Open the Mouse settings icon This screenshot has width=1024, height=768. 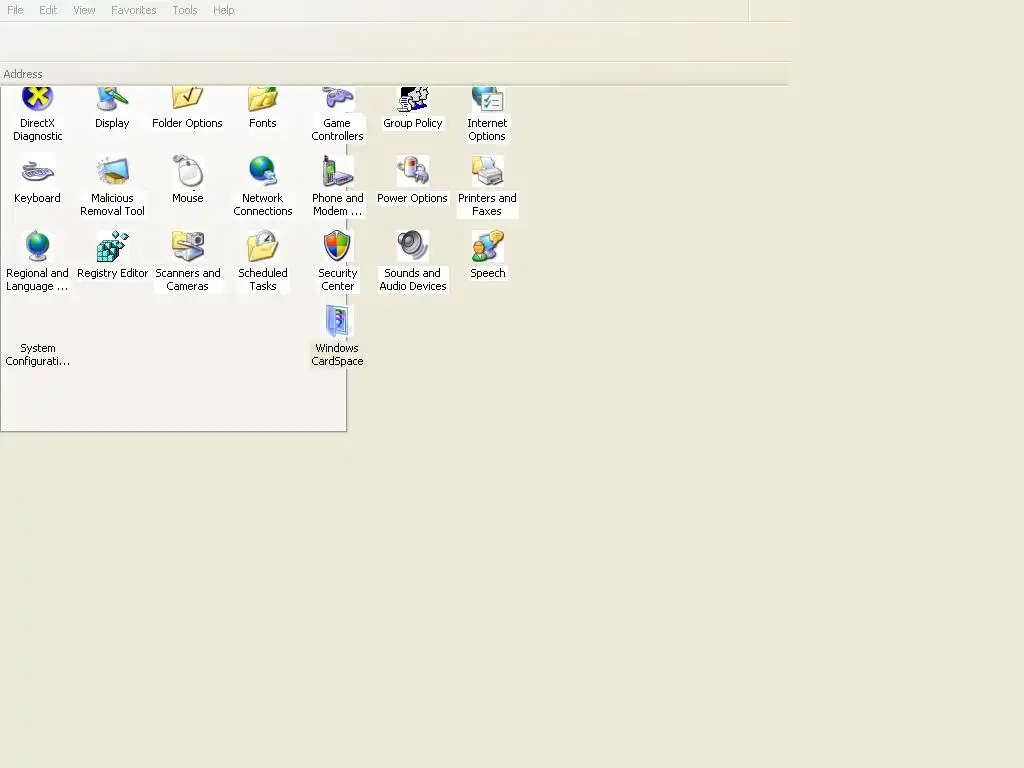[x=187, y=170]
